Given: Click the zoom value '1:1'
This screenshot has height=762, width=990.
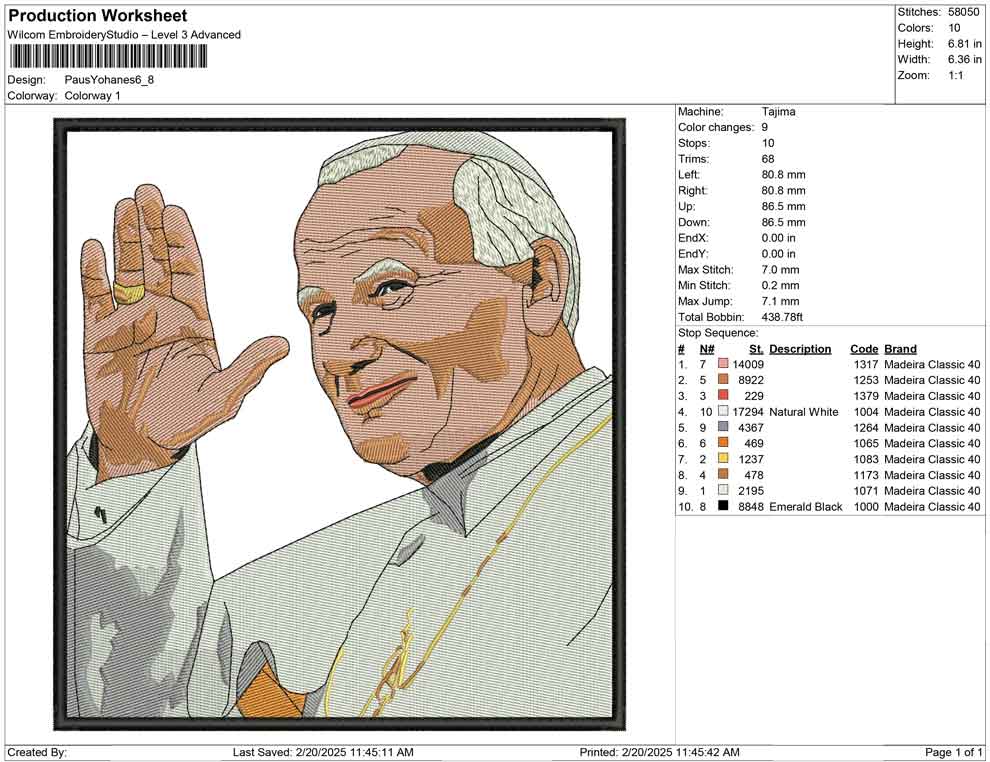Looking at the screenshot, I should point(955,75).
